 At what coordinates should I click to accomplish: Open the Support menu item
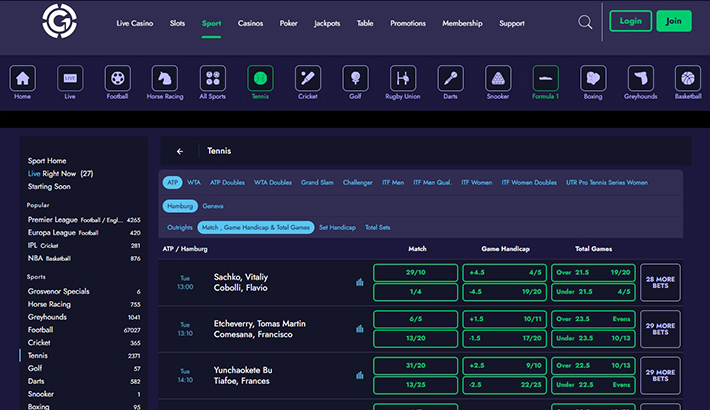click(512, 23)
